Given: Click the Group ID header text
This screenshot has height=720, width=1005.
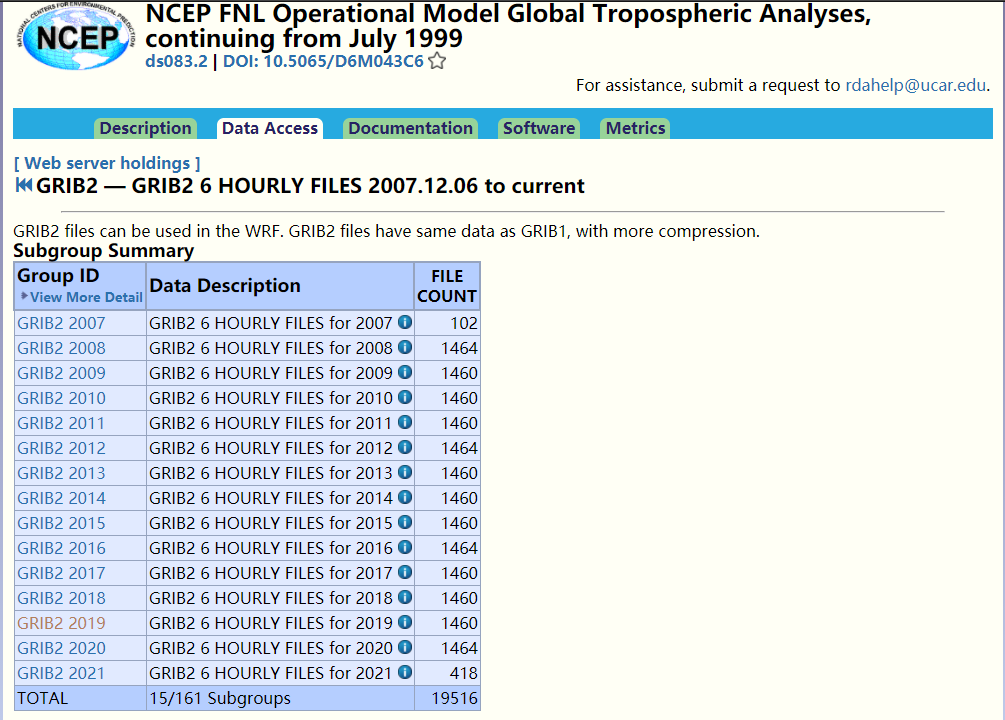Looking at the screenshot, I should click(x=58, y=276).
